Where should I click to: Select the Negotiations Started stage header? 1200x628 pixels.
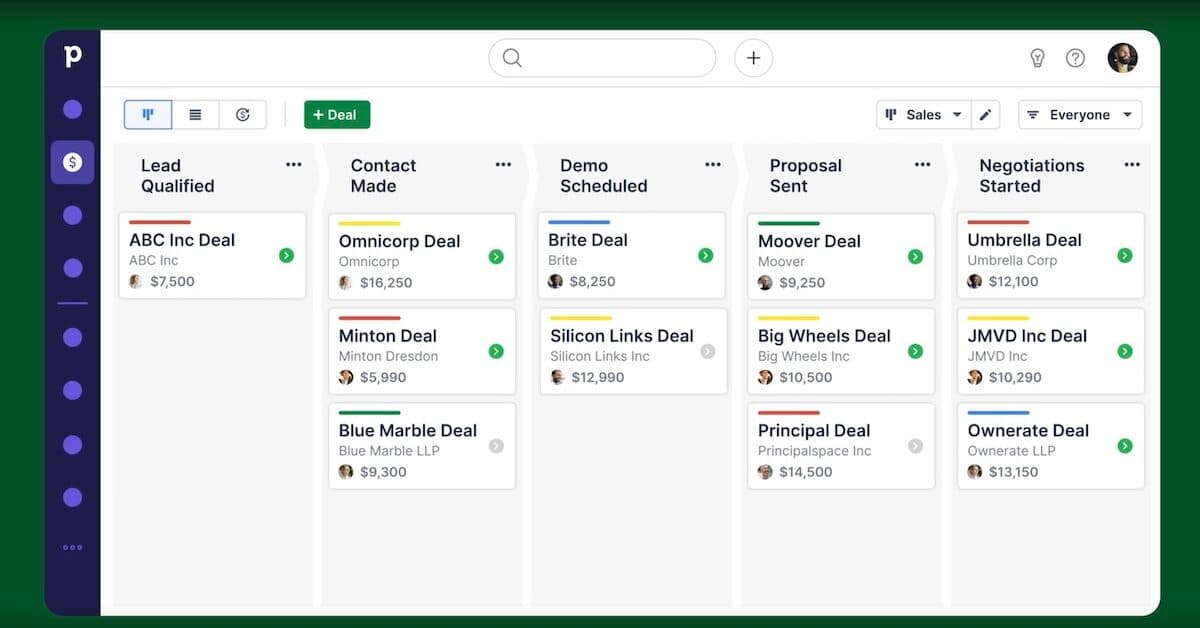[1031, 176]
